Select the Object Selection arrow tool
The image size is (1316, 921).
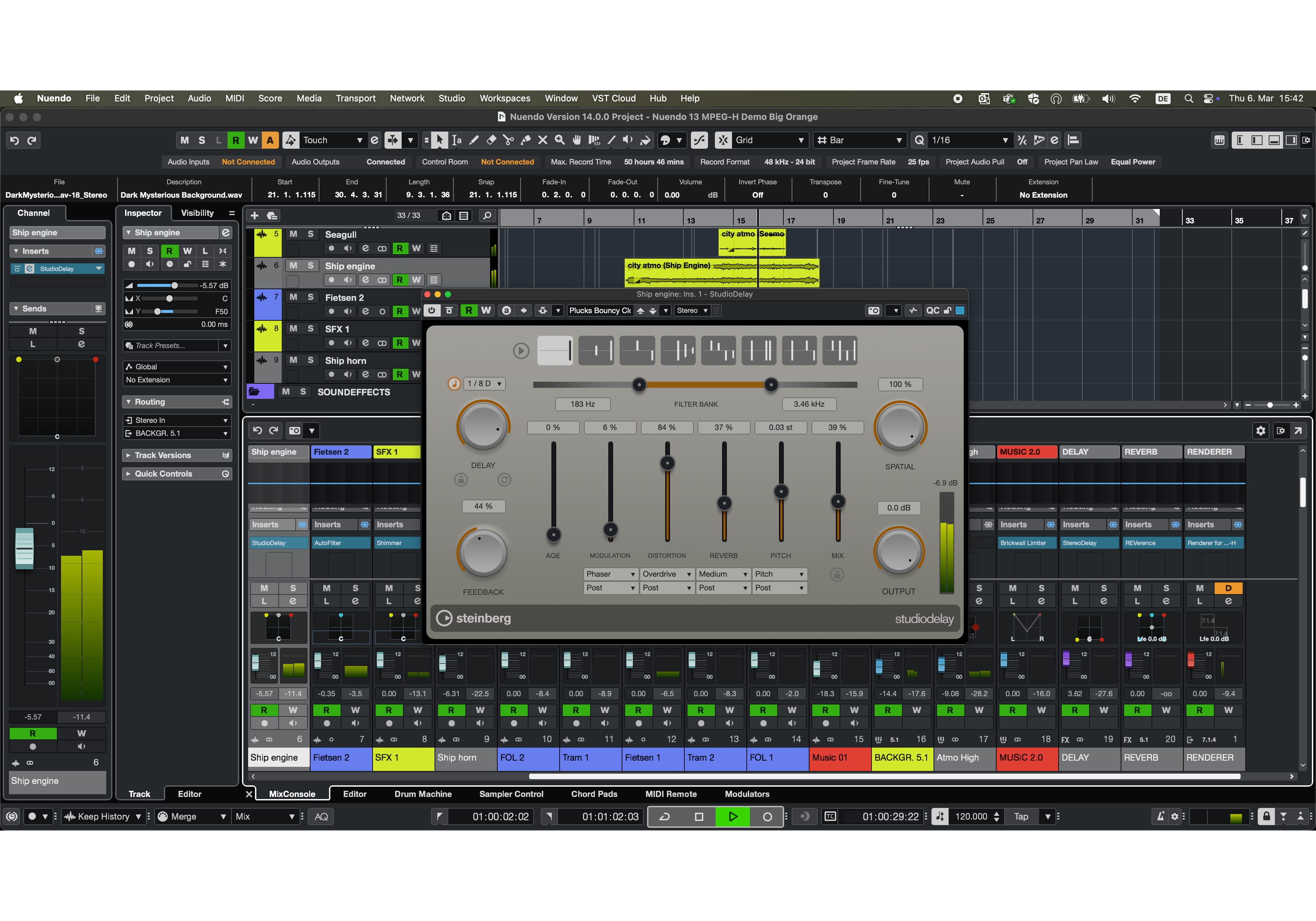[x=439, y=140]
